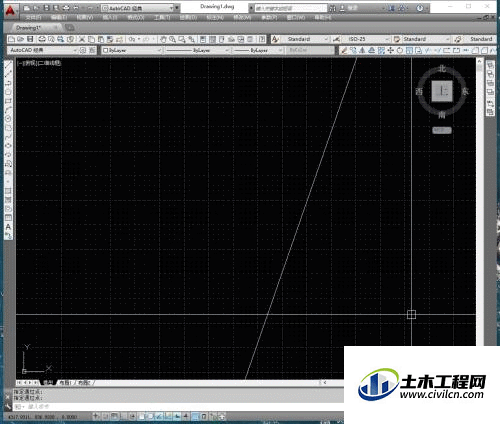Select the Multiline Text A tool
500x424 pixels.
point(8,227)
